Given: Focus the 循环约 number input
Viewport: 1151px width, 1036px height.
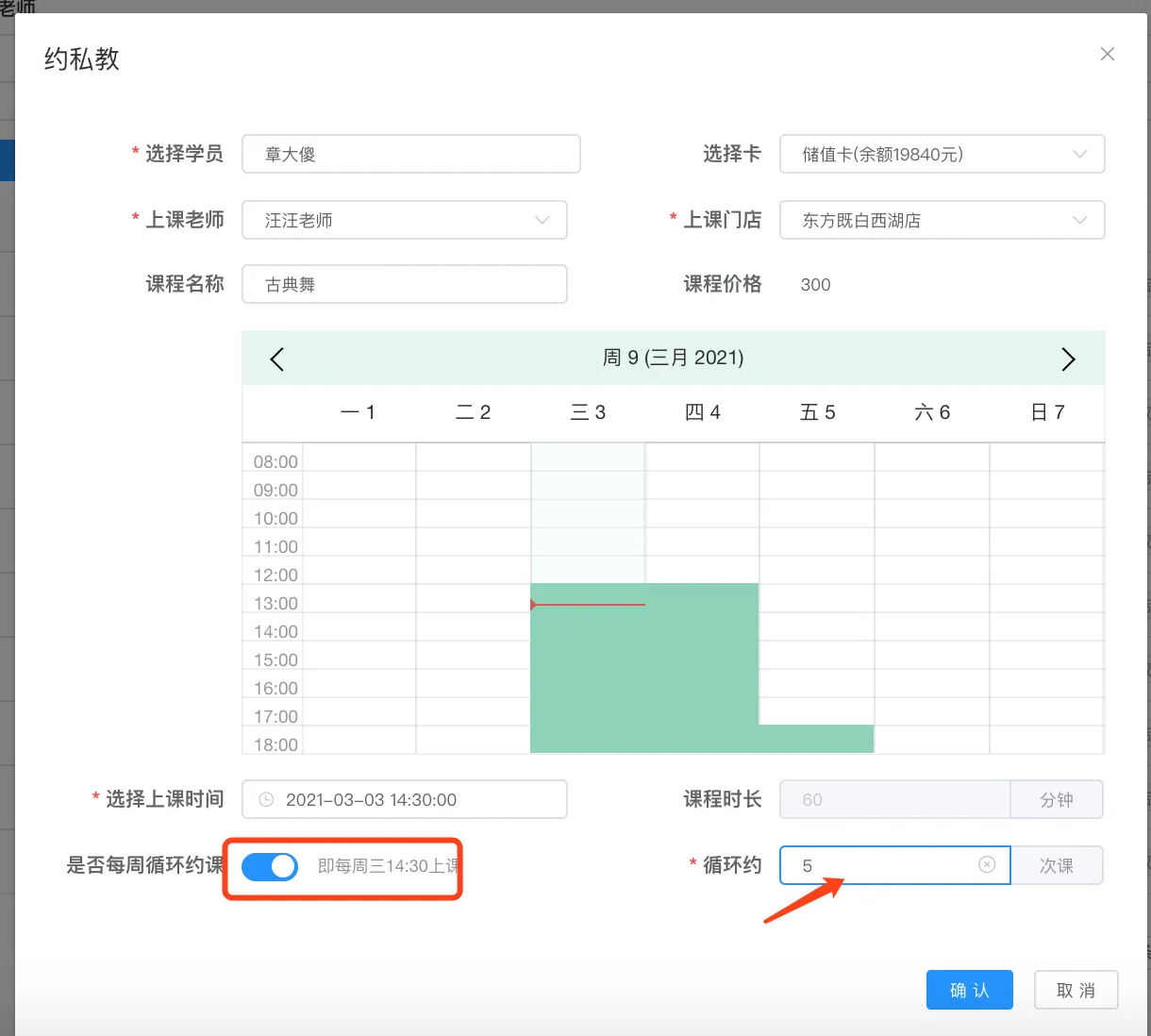Looking at the screenshot, I should pos(882,865).
